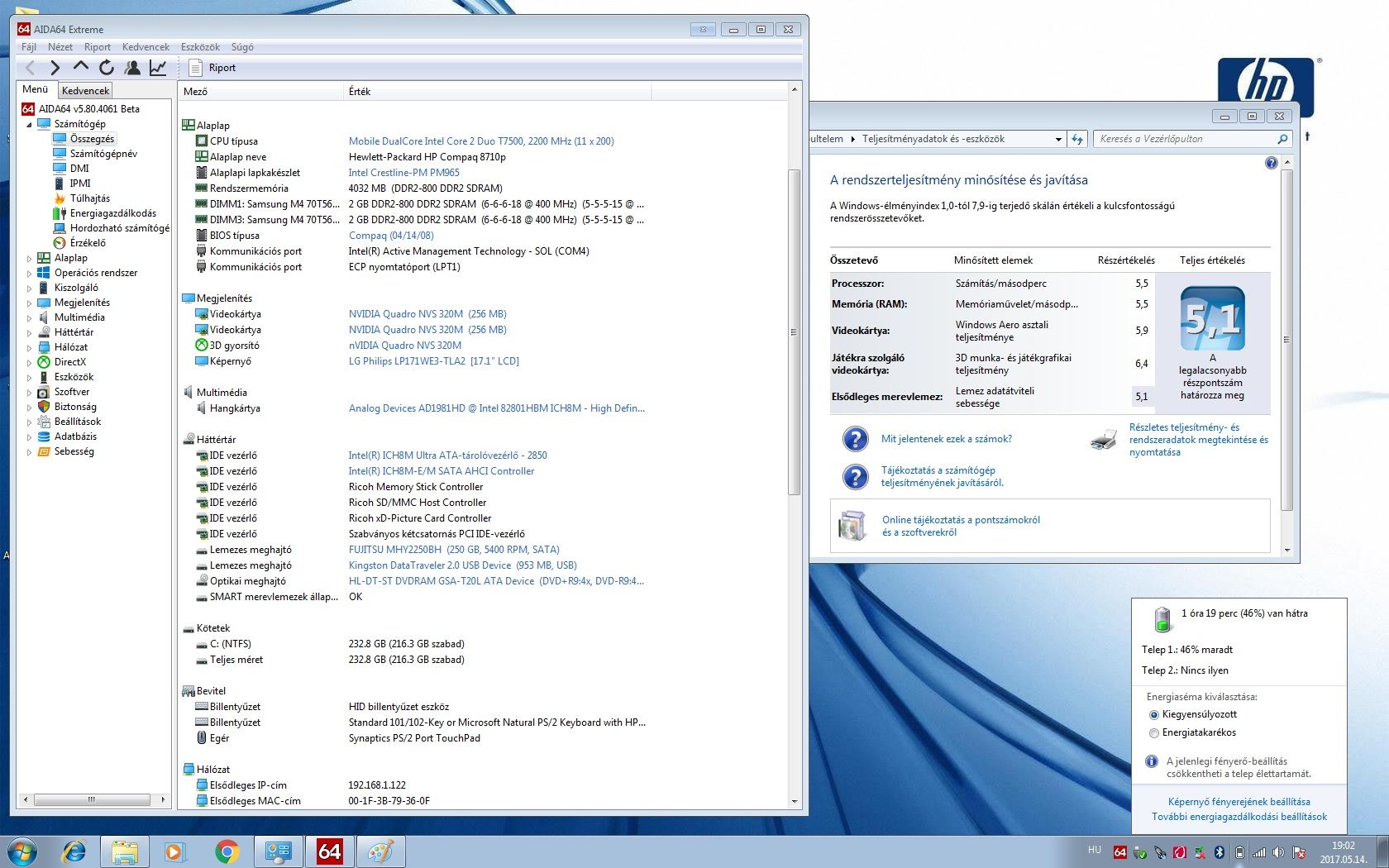Open További energiagazdálkodási beállítások link
This screenshot has width=1389, height=868.
click(1239, 817)
